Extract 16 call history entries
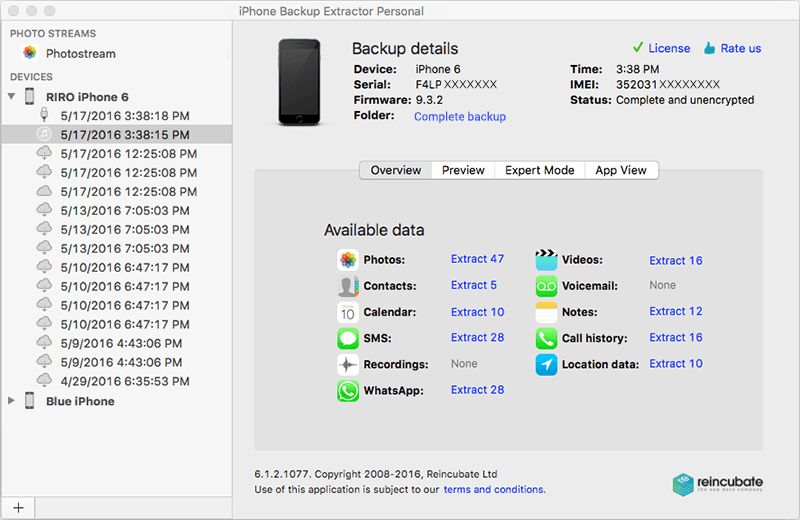The image size is (800, 520). (676, 337)
